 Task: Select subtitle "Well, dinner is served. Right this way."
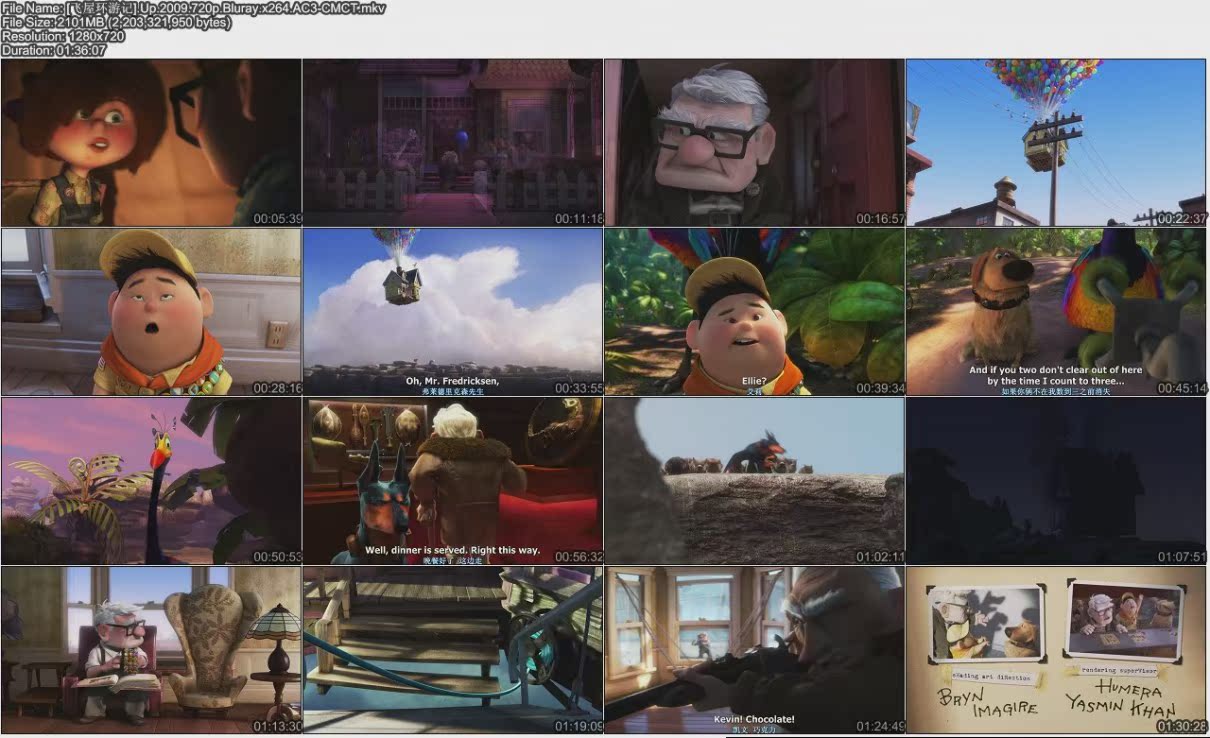point(452,550)
